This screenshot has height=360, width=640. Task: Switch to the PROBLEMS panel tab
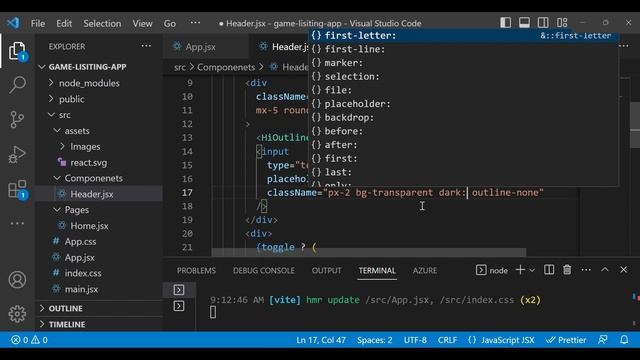coord(196,270)
